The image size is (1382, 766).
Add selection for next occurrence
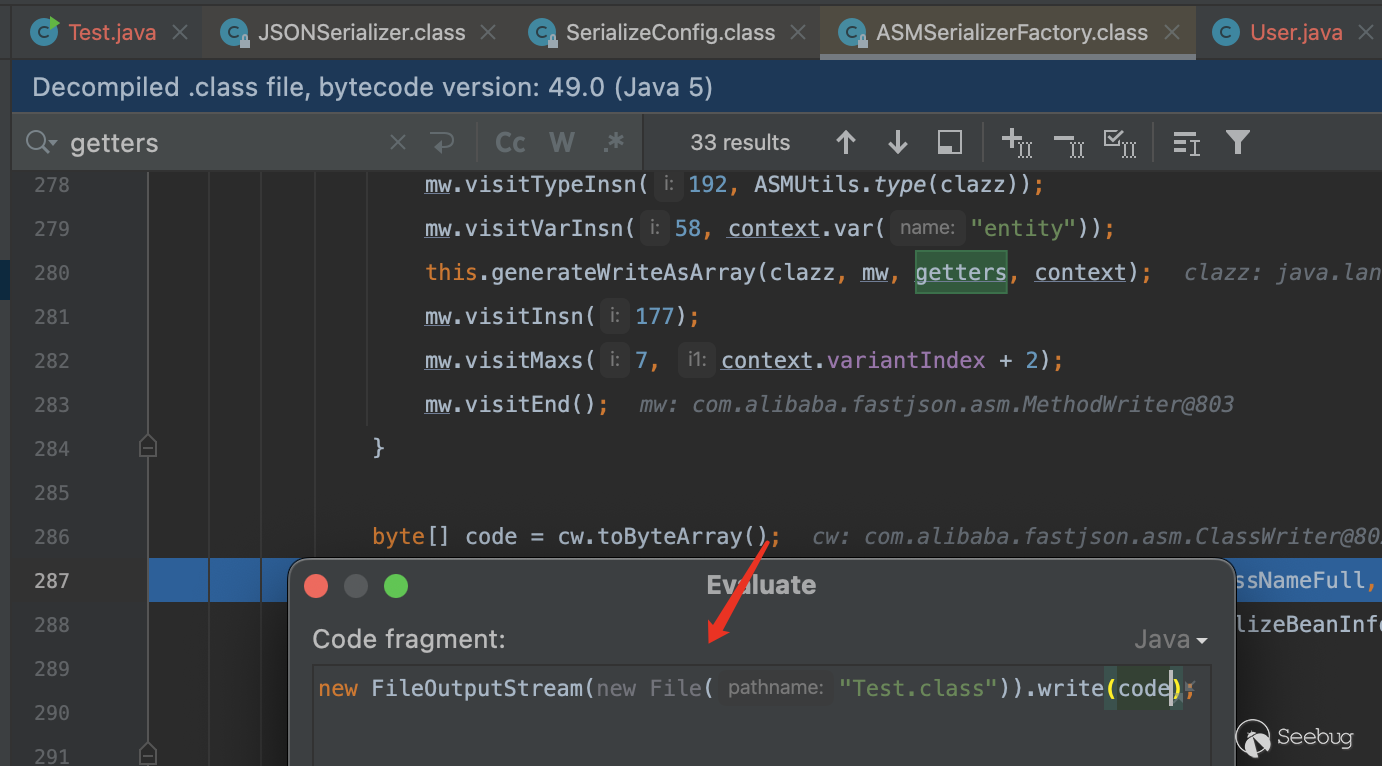tap(1016, 143)
